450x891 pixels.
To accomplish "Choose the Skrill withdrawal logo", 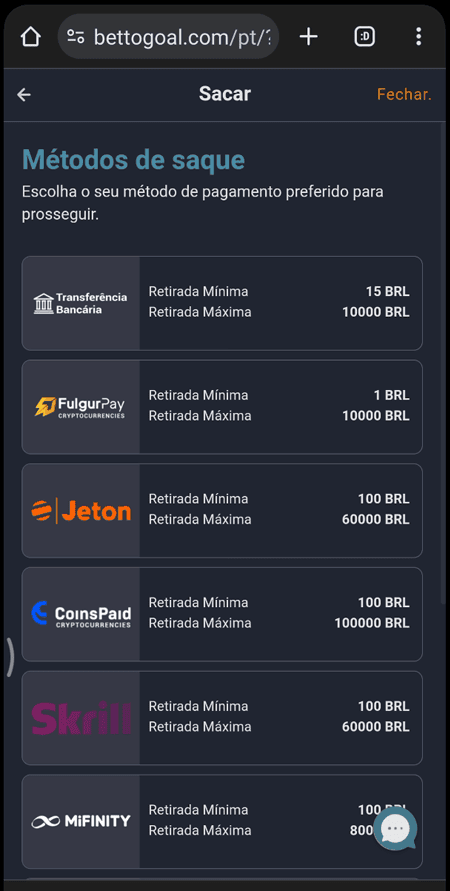I will point(81,718).
